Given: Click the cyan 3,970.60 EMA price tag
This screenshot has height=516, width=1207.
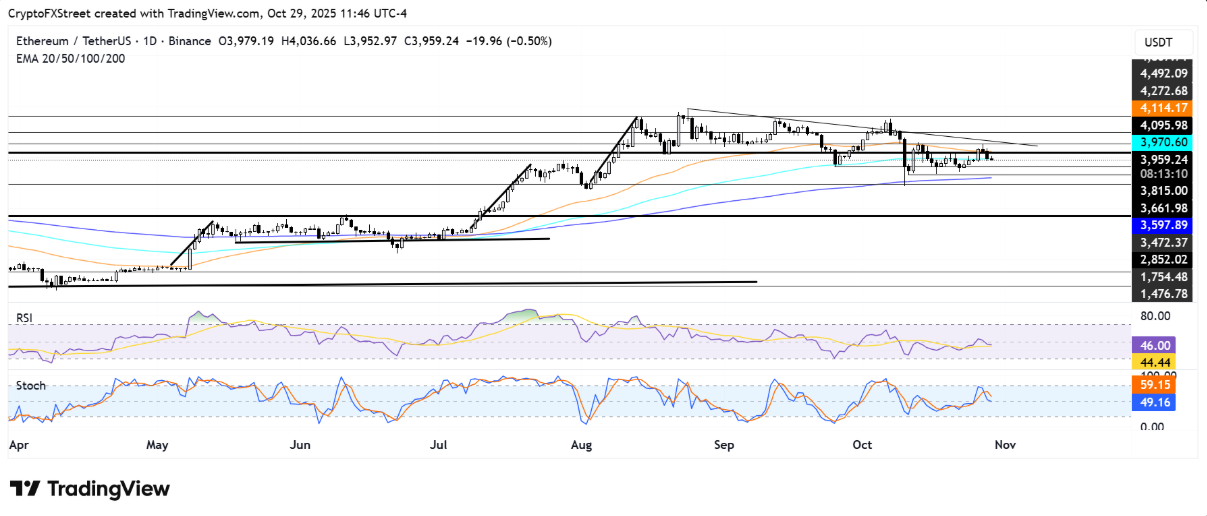Looking at the screenshot, I should 1163,143.
